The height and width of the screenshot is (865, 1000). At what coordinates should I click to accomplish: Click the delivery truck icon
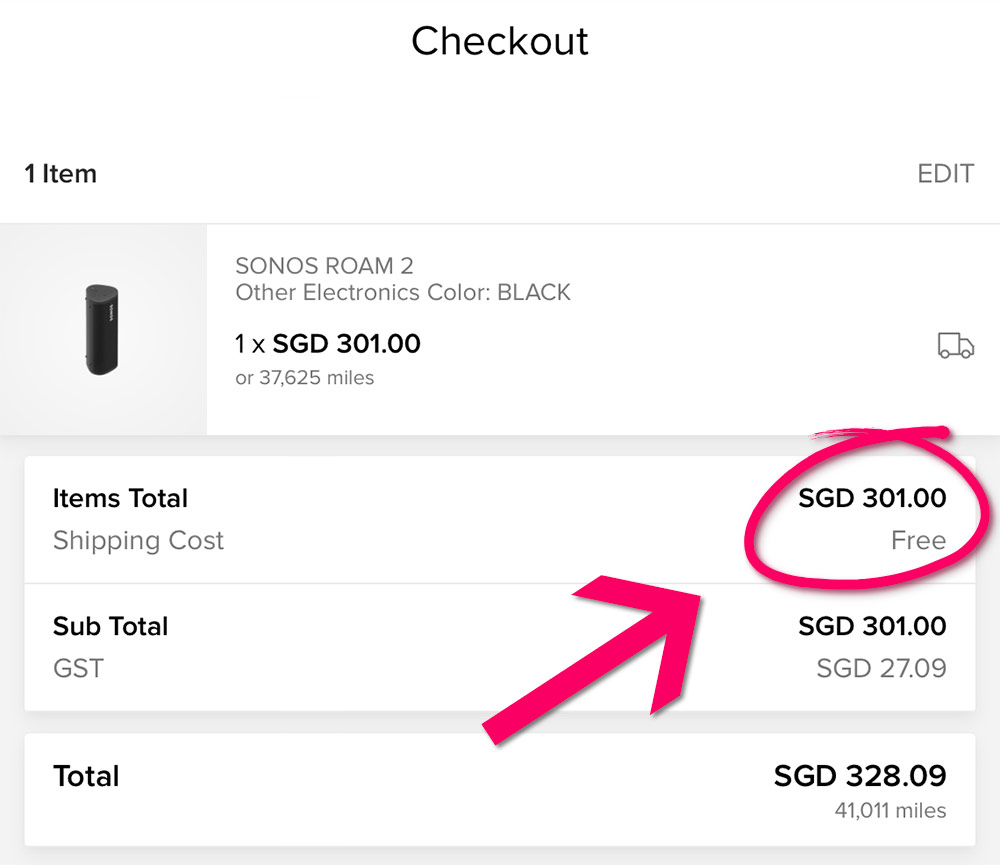click(x=955, y=346)
